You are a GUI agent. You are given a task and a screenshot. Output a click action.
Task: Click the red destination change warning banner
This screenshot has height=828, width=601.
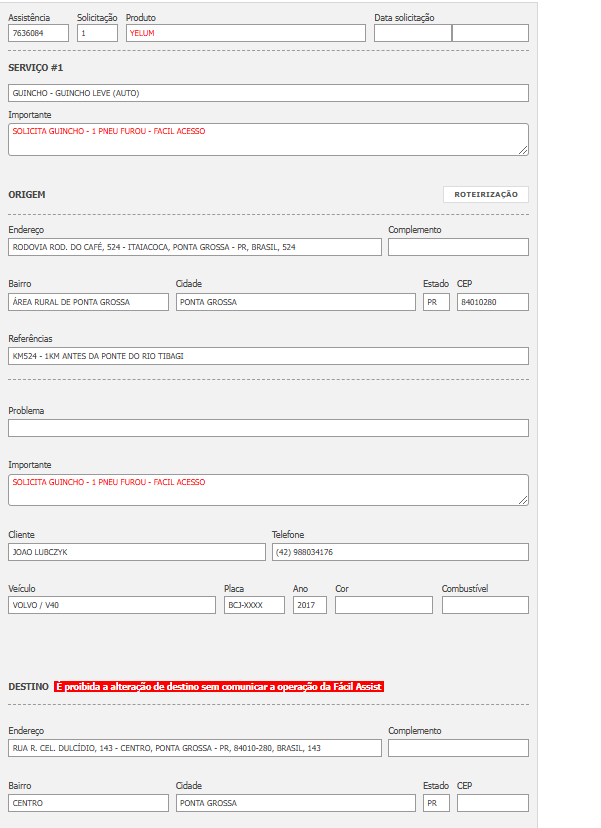click(219, 687)
